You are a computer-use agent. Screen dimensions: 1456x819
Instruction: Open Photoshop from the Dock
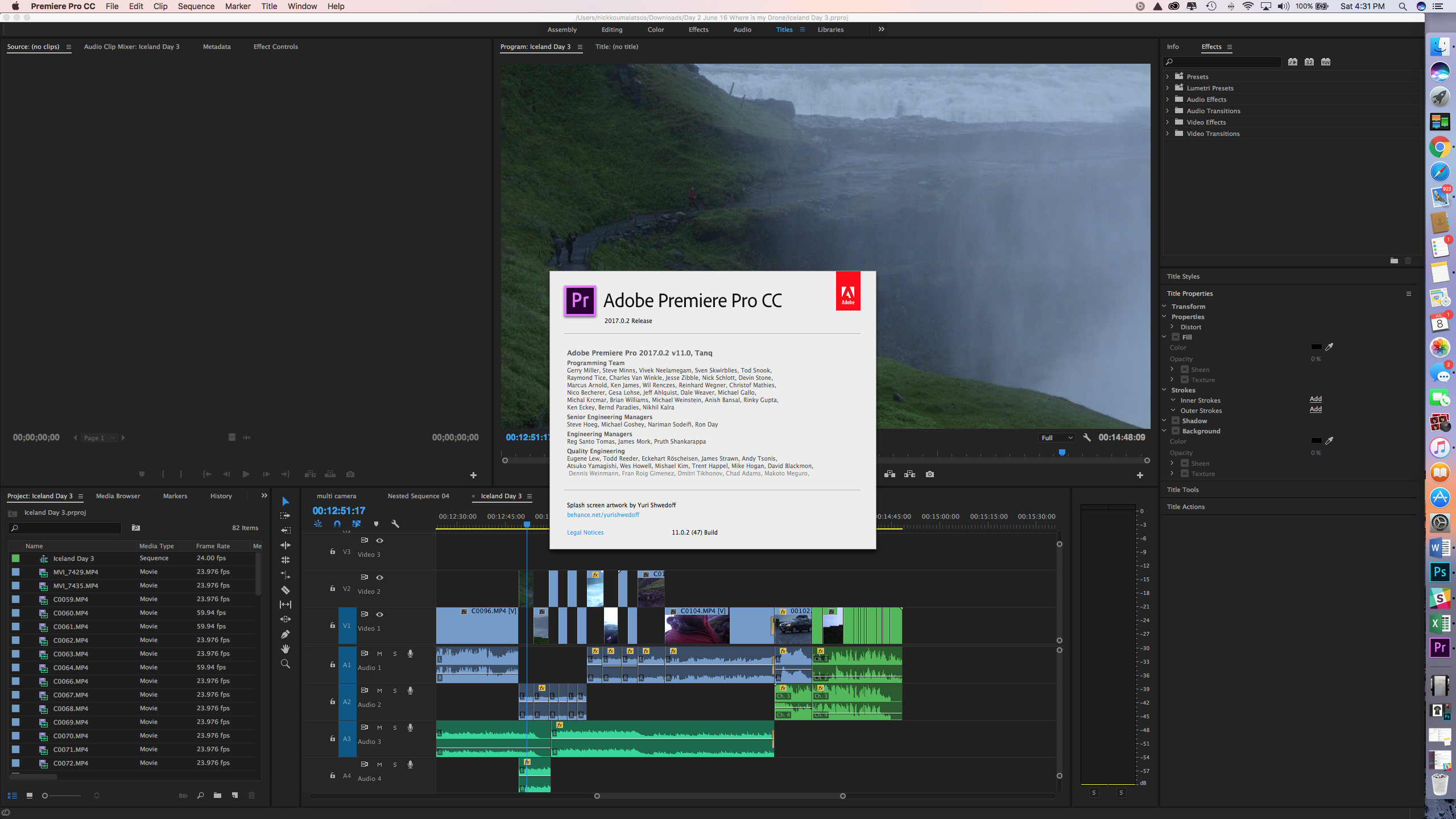[1440, 572]
